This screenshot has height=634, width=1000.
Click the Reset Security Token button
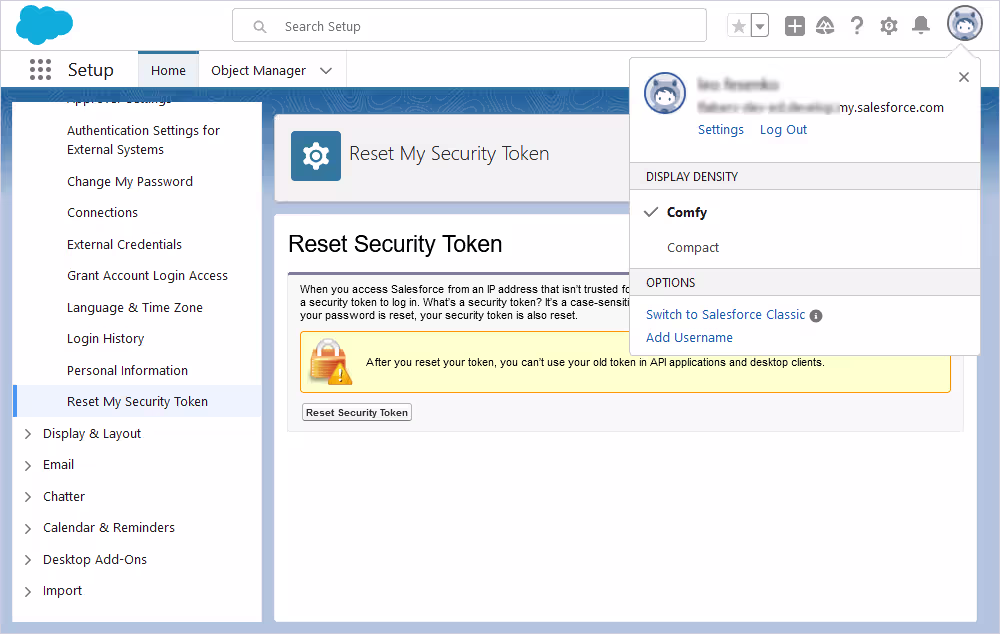(356, 411)
